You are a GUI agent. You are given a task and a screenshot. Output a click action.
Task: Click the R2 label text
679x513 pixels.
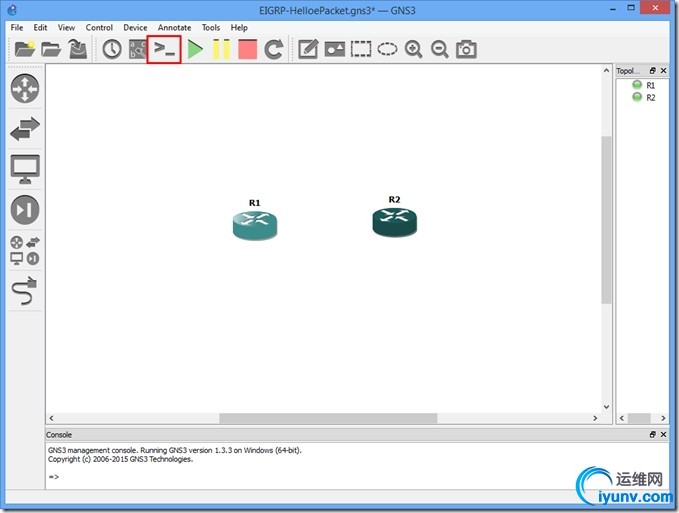click(394, 199)
